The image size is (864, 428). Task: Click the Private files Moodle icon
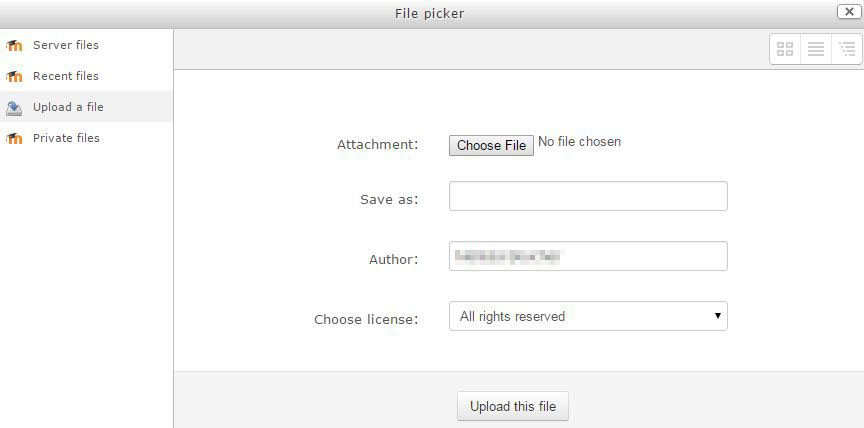(14, 138)
